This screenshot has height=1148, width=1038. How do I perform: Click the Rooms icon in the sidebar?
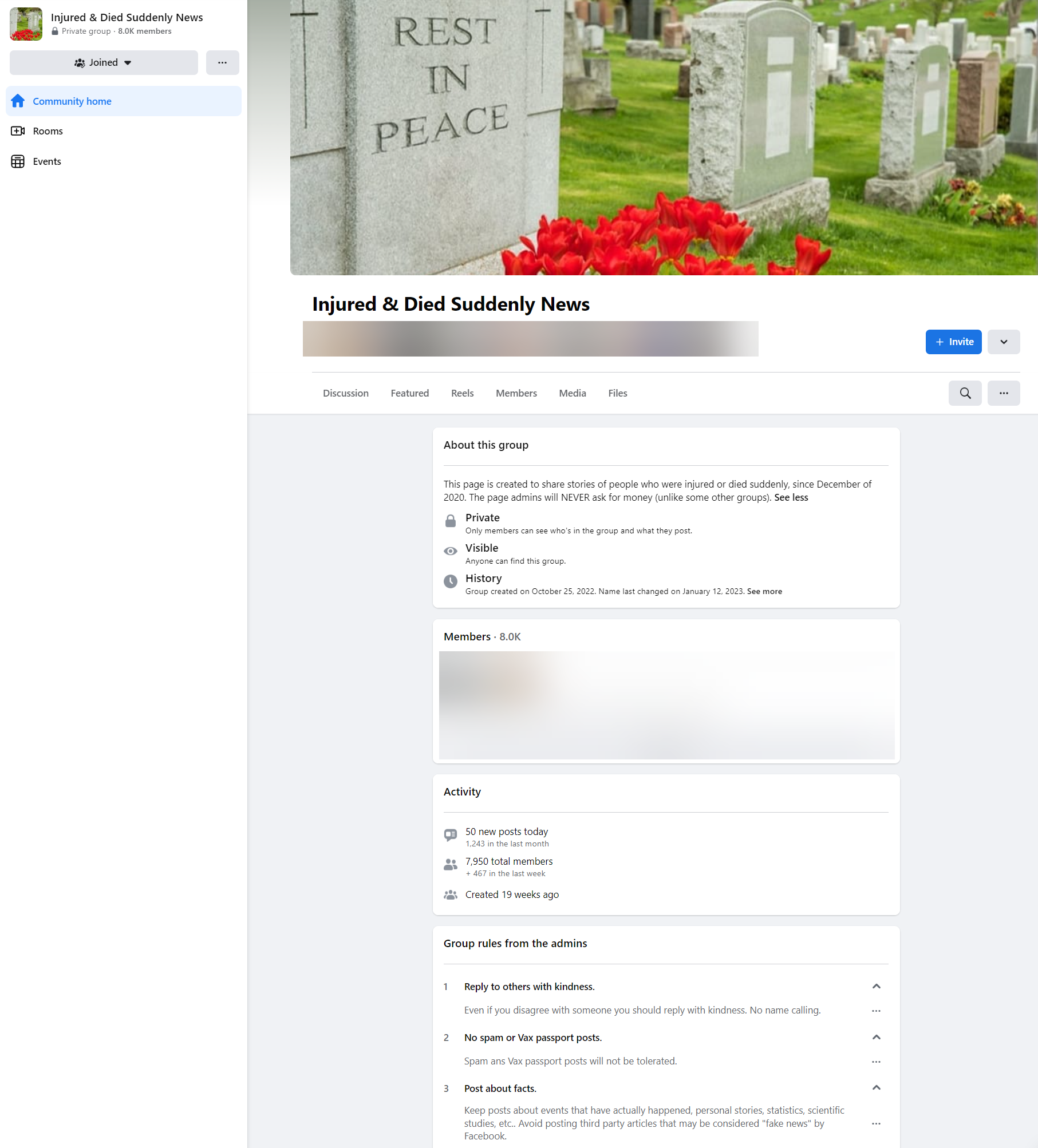pyautogui.click(x=18, y=130)
